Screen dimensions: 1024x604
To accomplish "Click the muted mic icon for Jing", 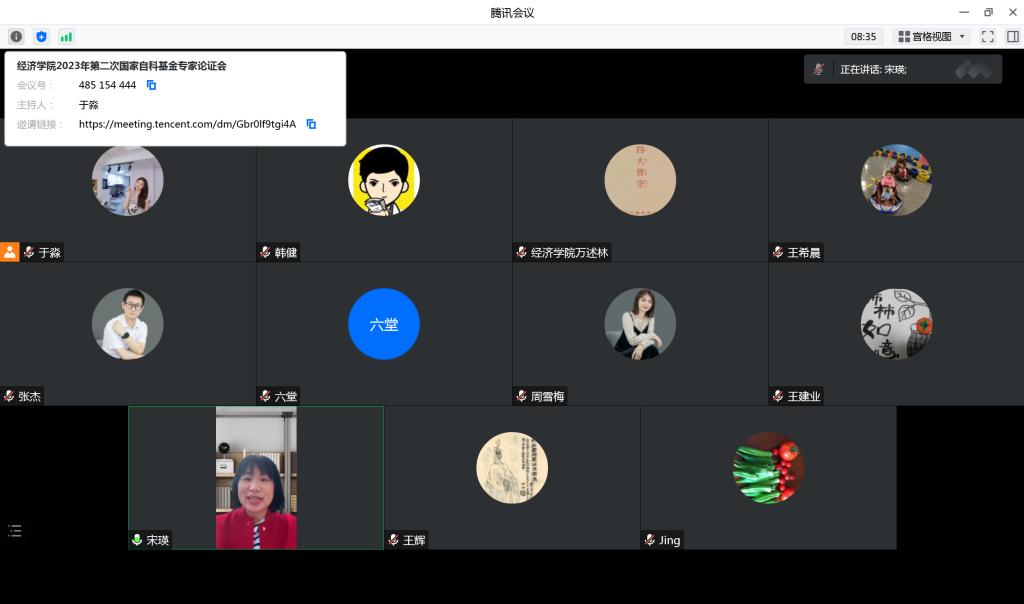I will pos(650,540).
